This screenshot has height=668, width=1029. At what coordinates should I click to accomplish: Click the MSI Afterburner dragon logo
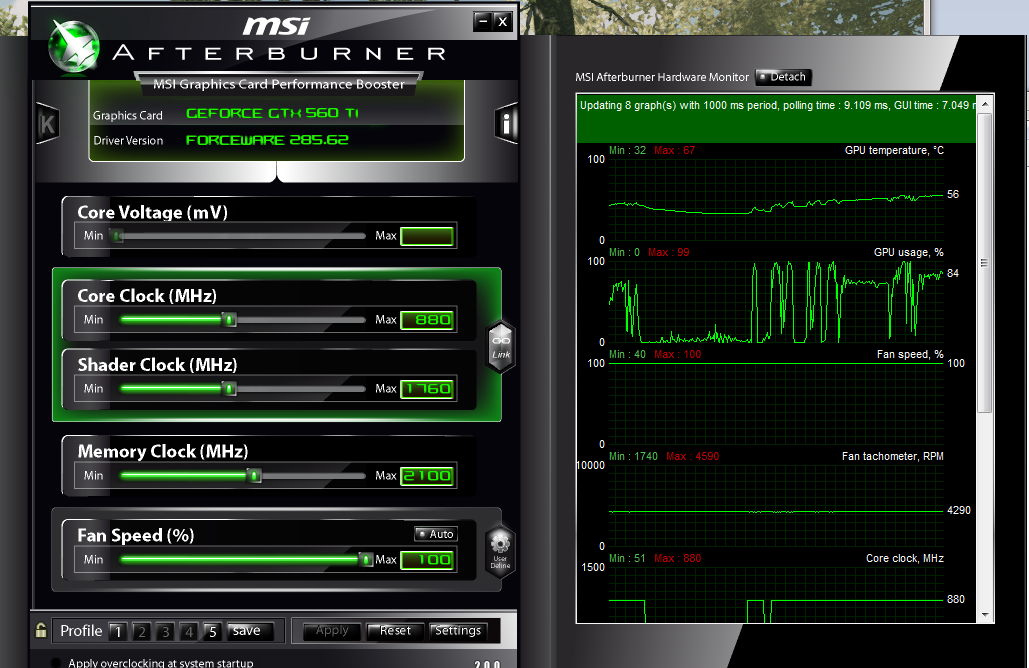[x=74, y=46]
